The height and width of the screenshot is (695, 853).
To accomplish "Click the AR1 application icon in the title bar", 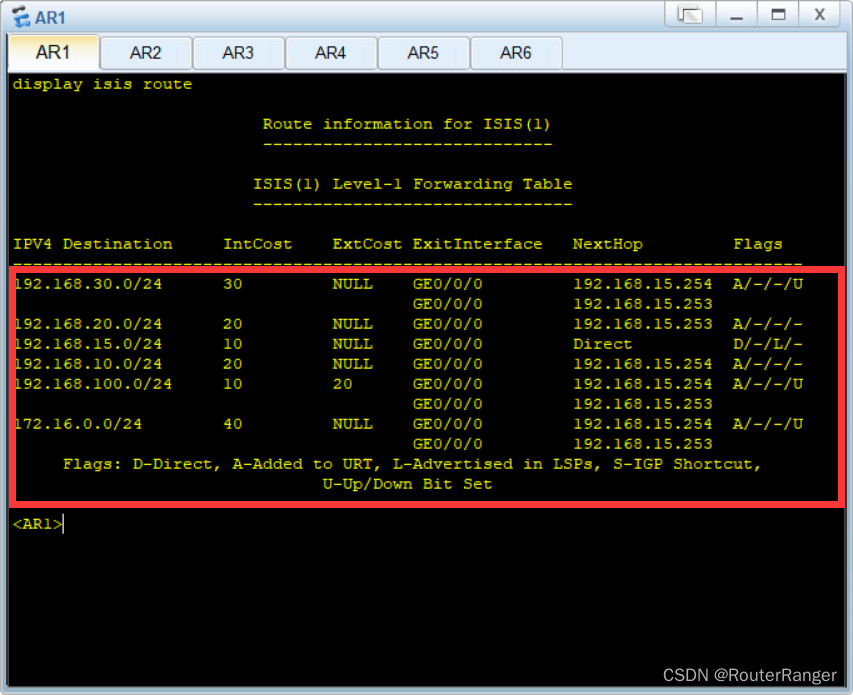I will 21,17.
